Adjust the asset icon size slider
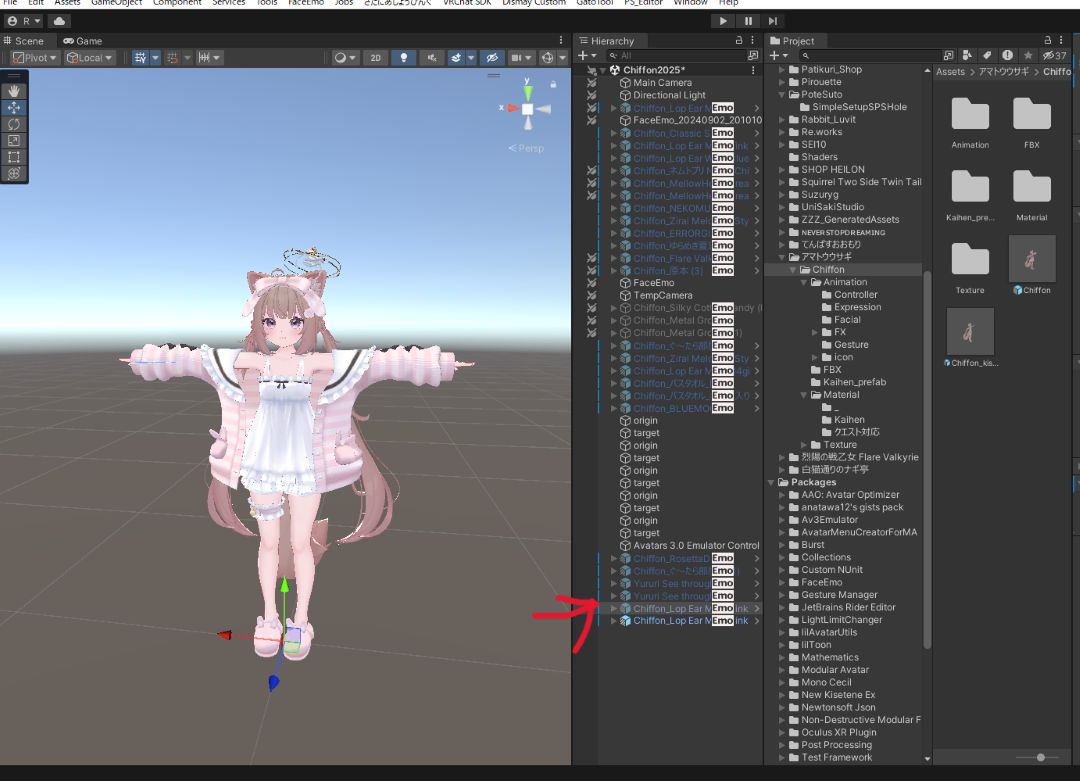Image resolution: width=1080 pixels, height=781 pixels. (1041, 758)
